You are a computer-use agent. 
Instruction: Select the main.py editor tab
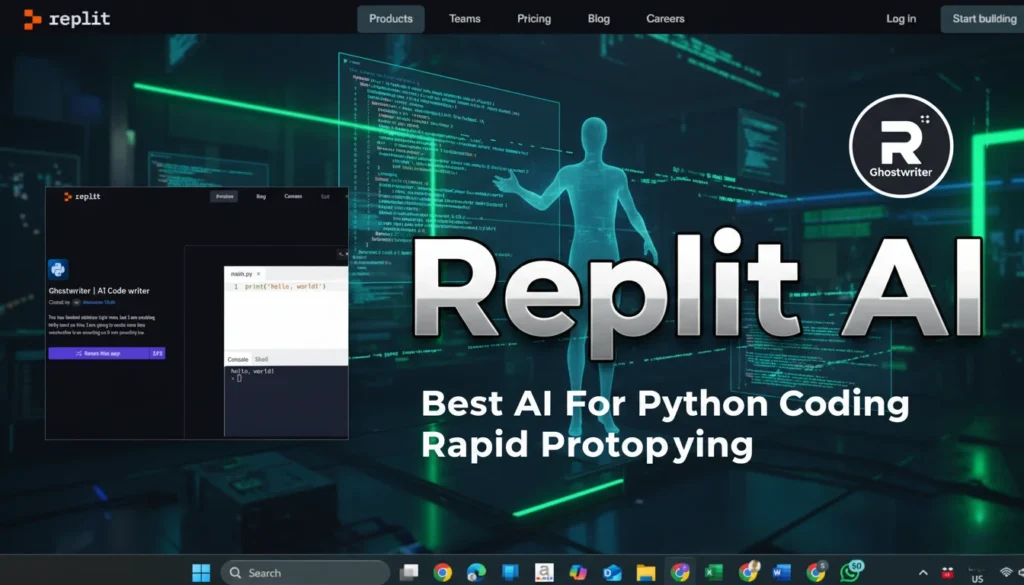coord(242,273)
